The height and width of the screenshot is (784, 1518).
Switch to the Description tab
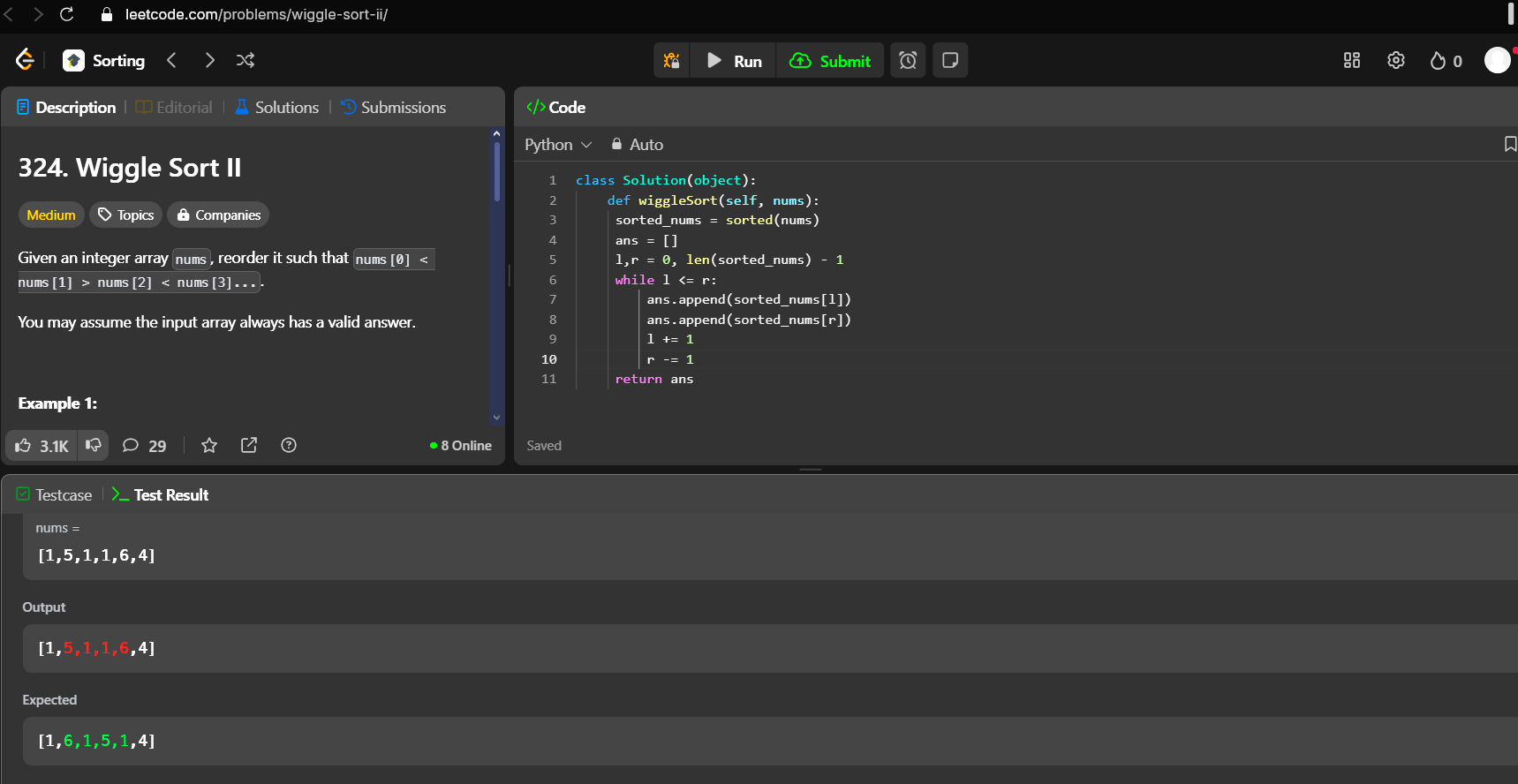pyautogui.click(x=66, y=107)
